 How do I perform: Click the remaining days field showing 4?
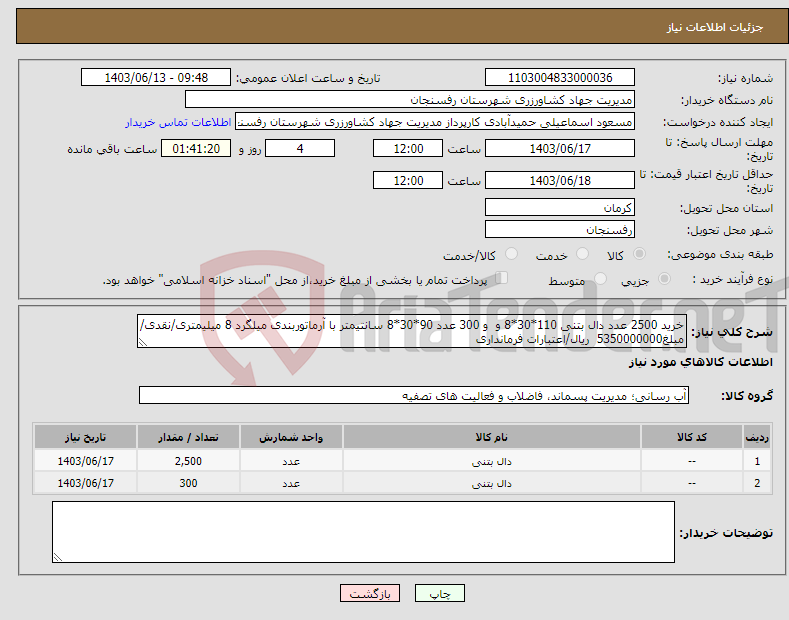click(x=300, y=148)
